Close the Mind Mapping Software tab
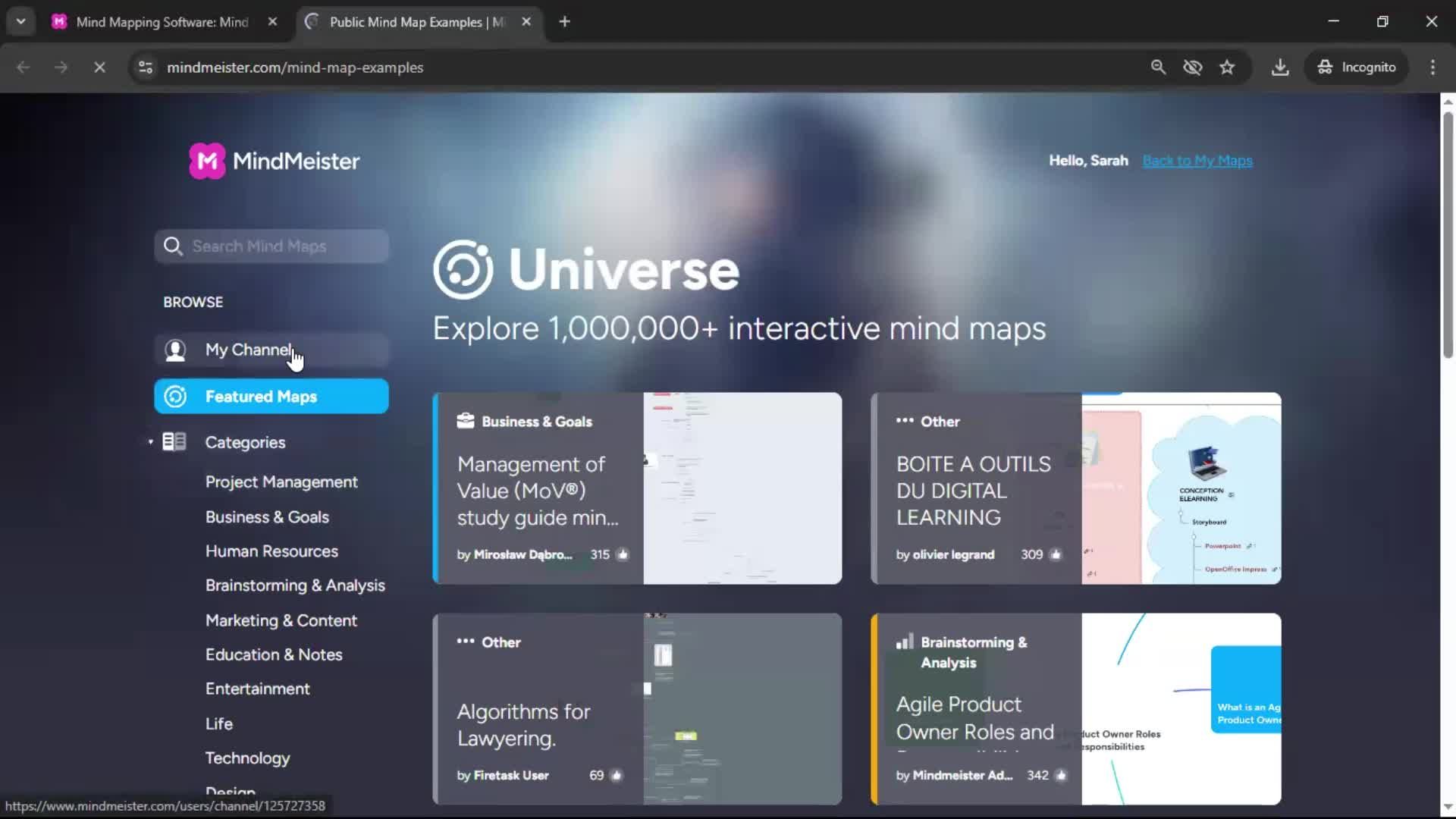The height and width of the screenshot is (819, 1456). [272, 22]
